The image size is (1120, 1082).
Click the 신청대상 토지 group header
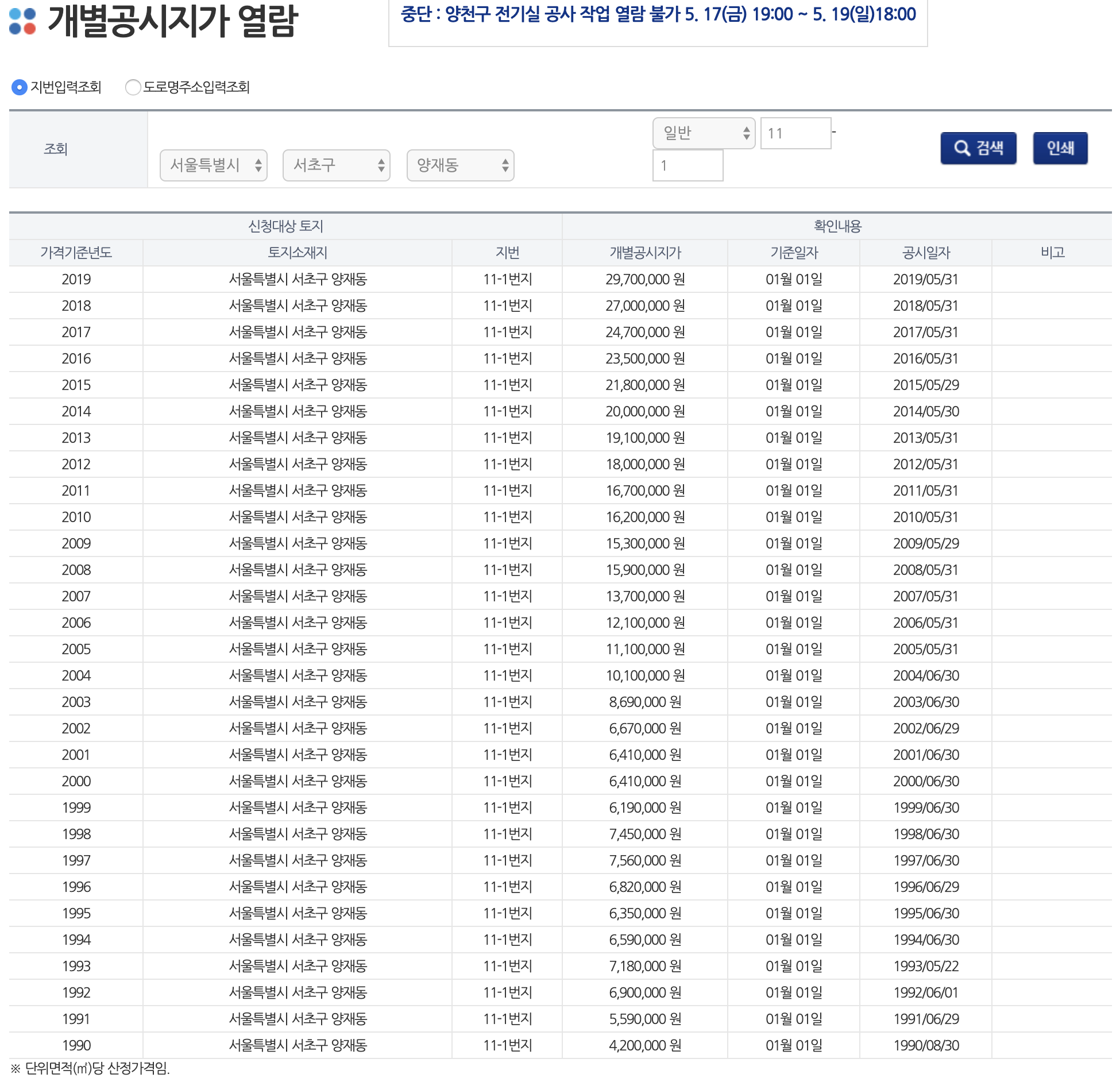[285, 226]
